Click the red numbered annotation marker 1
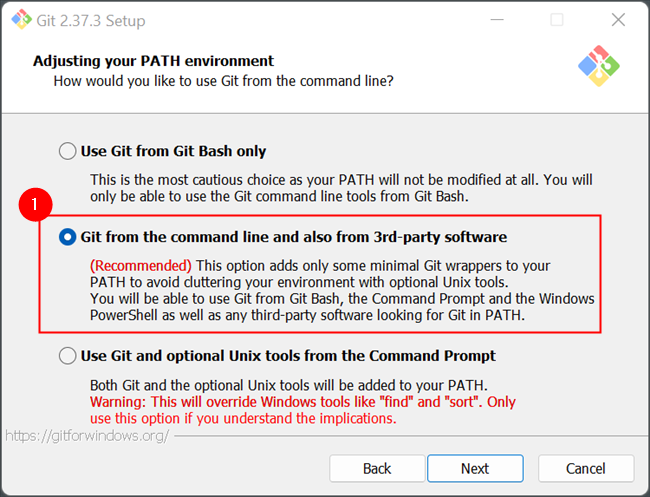This screenshot has height=497, width=650. point(36,204)
